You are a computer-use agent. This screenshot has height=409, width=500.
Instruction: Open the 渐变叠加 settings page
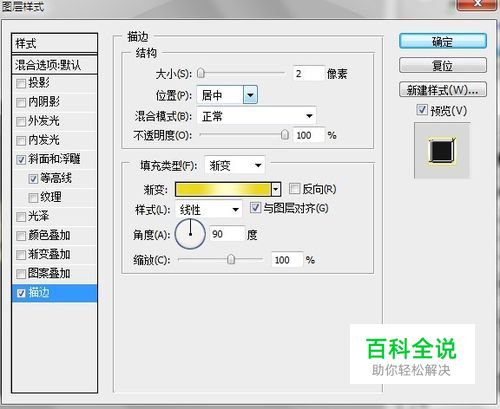coord(49,254)
